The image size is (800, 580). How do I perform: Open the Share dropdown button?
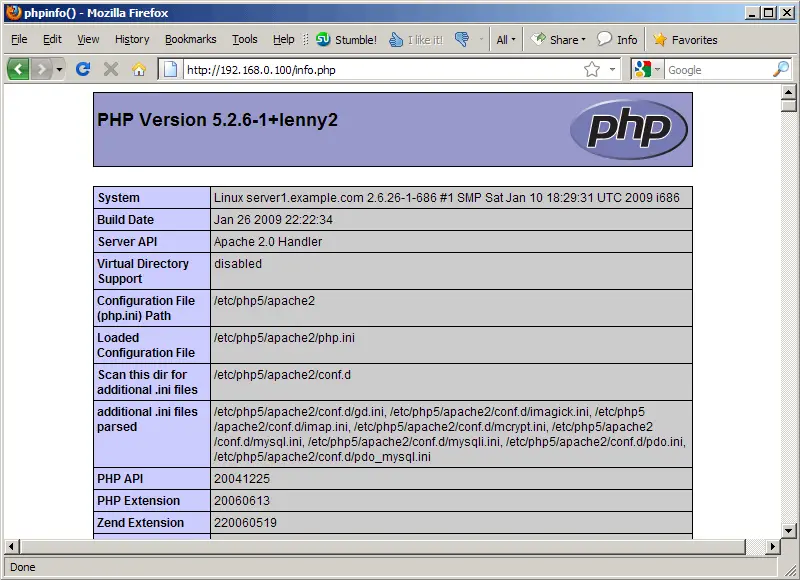[558, 39]
